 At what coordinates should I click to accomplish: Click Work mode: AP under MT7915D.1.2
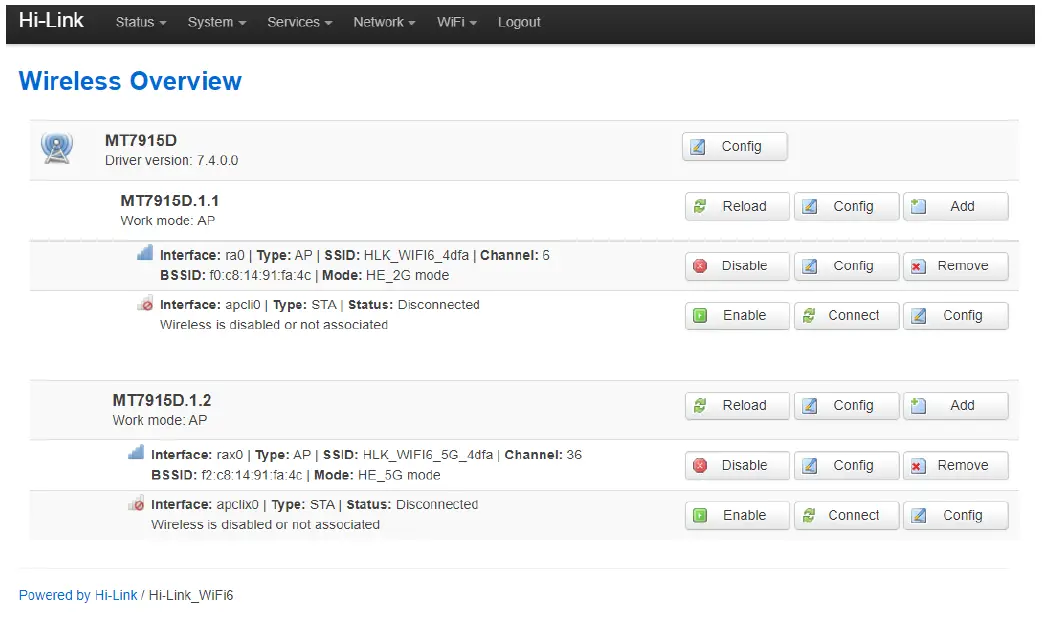(x=159, y=420)
